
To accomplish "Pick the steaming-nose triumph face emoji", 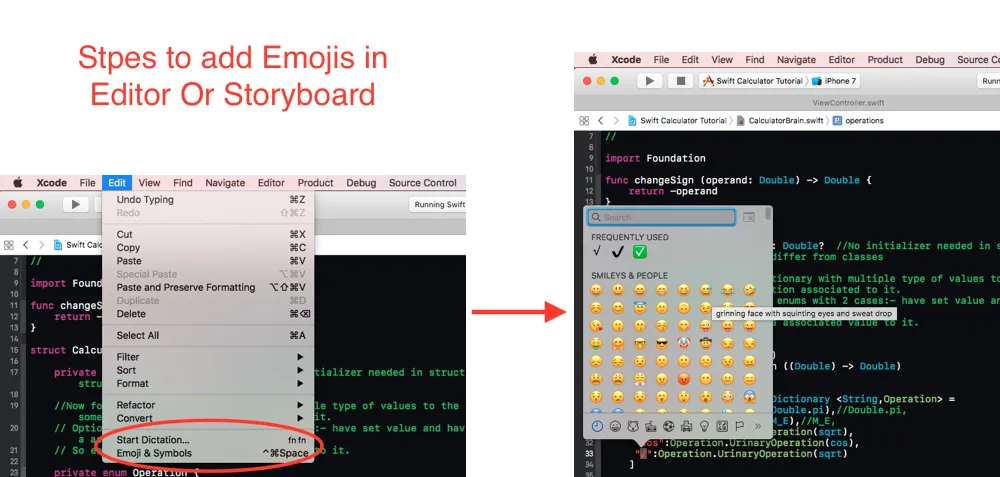I will (640, 379).
